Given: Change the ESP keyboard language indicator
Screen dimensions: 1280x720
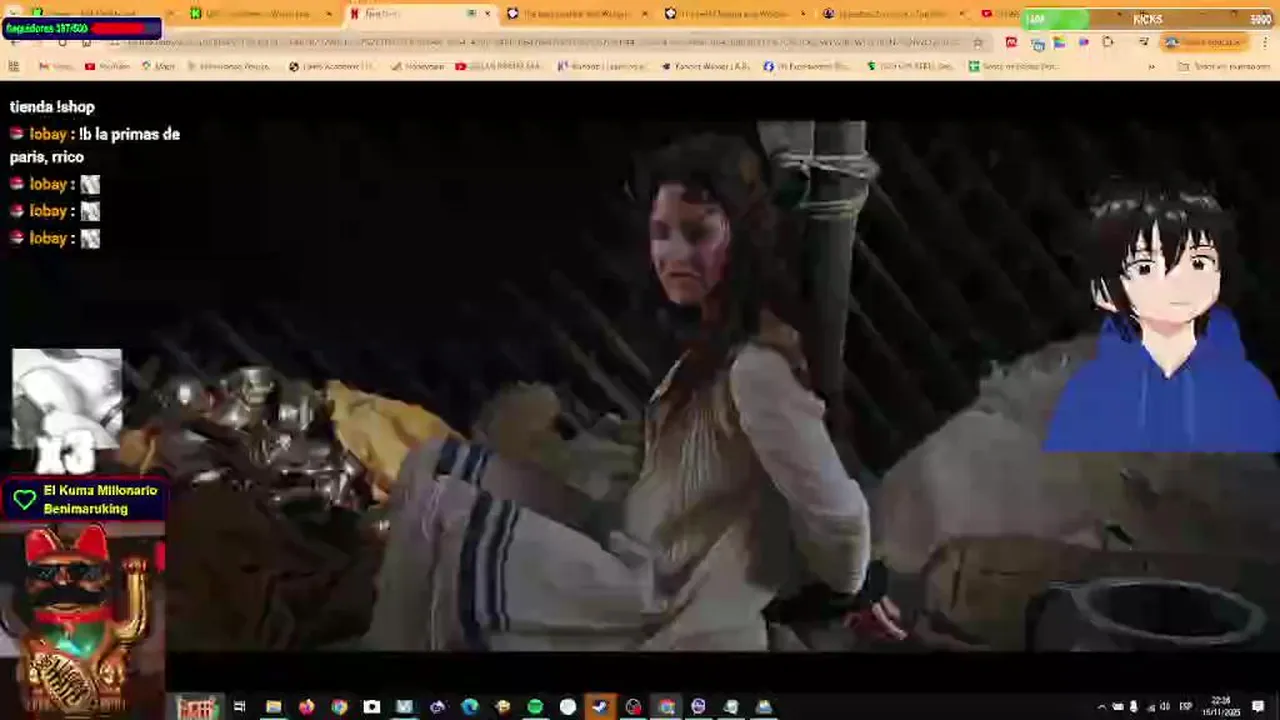Looking at the screenshot, I should tap(1186, 707).
